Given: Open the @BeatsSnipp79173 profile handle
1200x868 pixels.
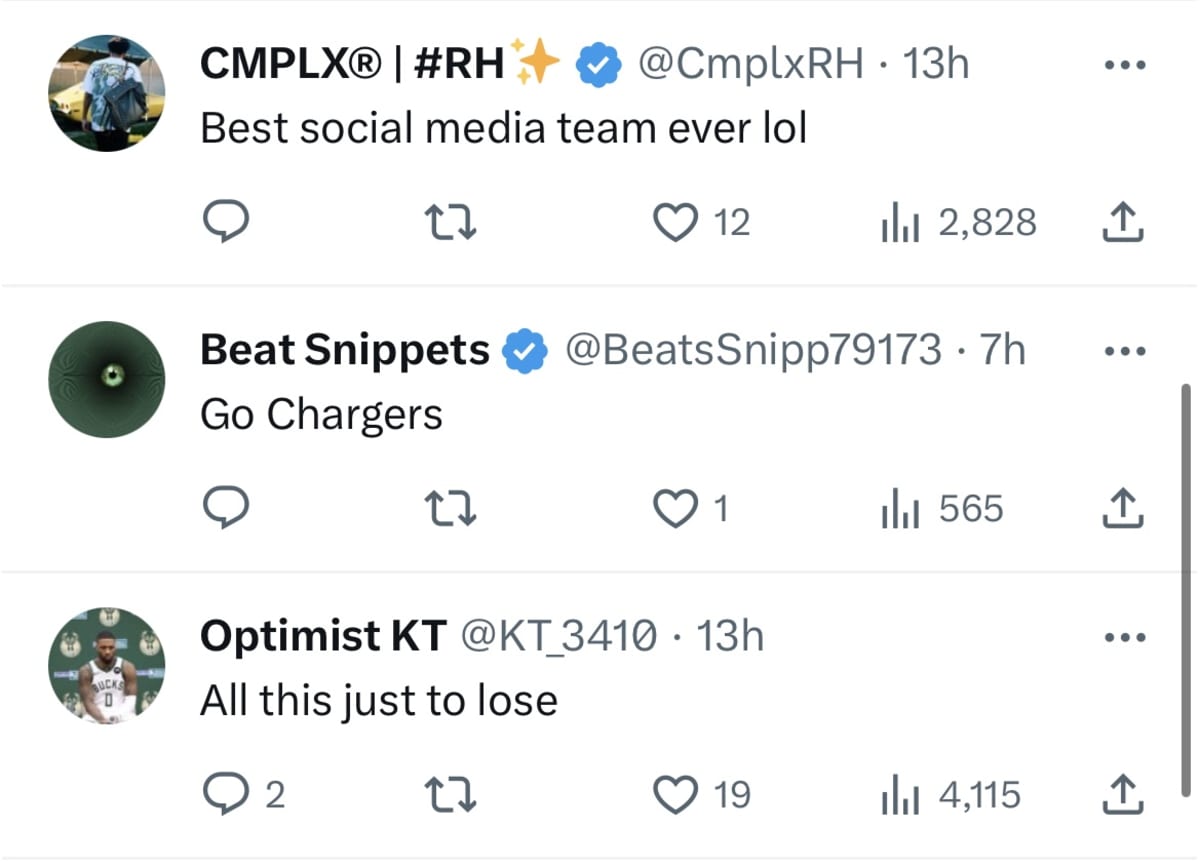Looking at the screenshot, I should click(x=754, y=350).
